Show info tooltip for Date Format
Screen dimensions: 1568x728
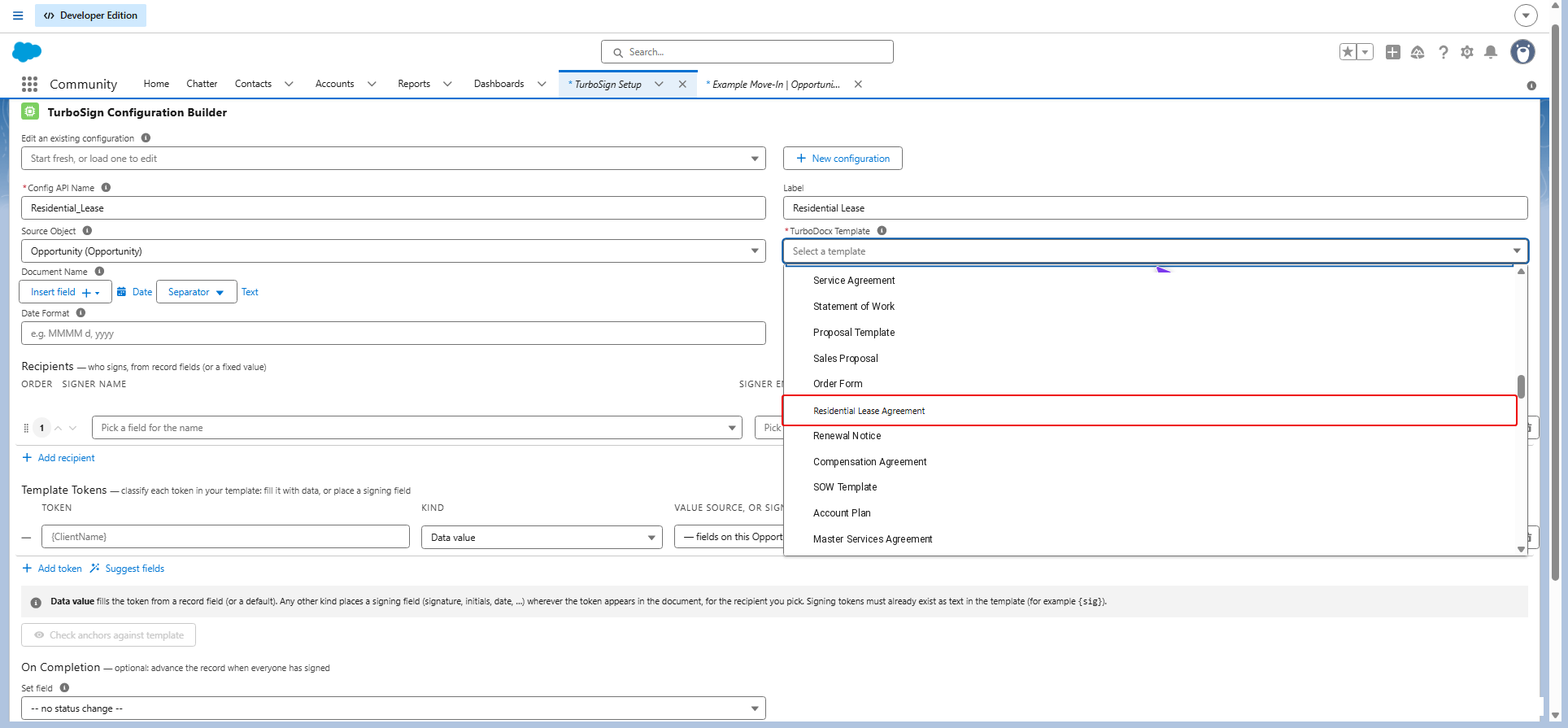(x=81, y=313)
